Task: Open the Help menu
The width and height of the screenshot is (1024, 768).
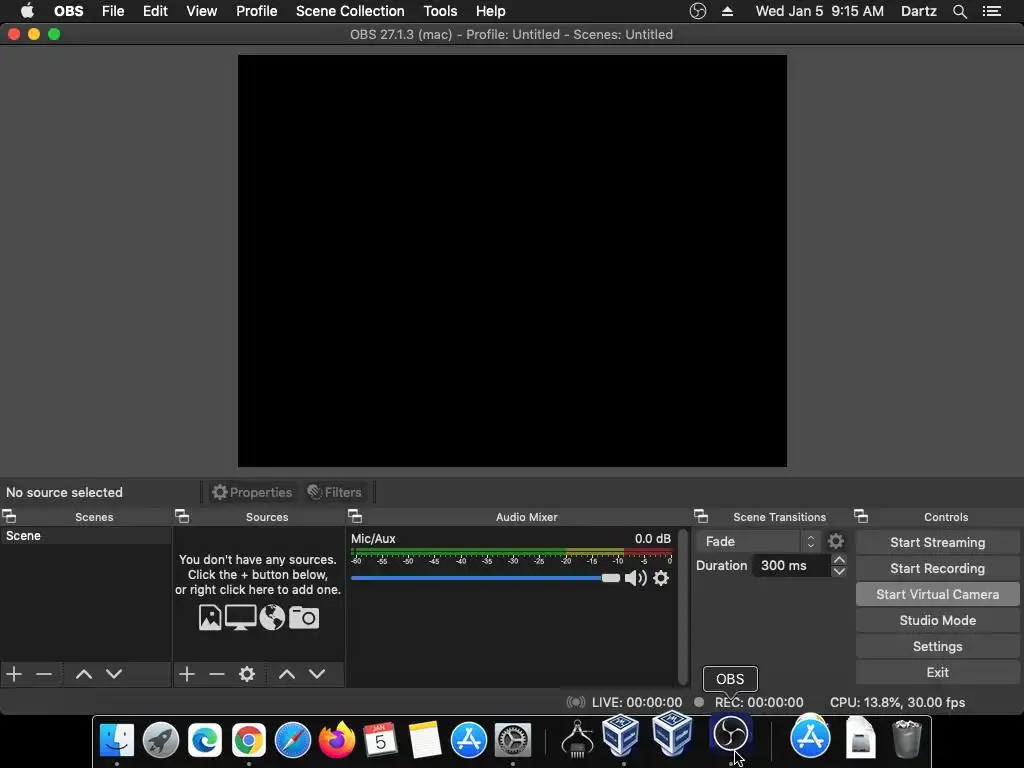Action: click(x=490, y=11)
